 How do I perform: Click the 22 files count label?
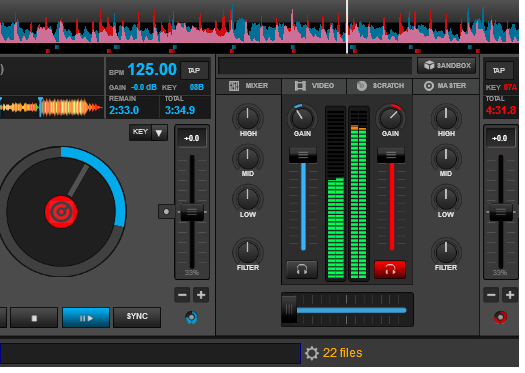[343, 353]
